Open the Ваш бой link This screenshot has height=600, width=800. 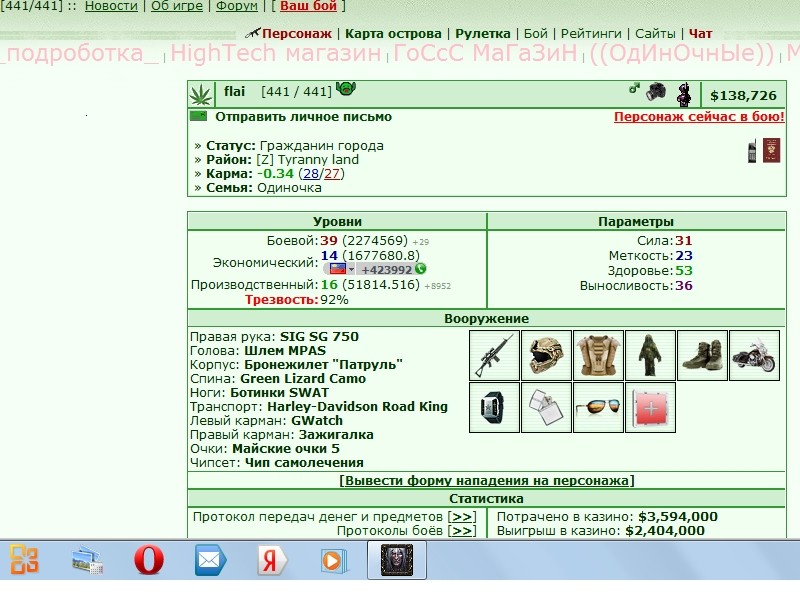tap(308, 6)
